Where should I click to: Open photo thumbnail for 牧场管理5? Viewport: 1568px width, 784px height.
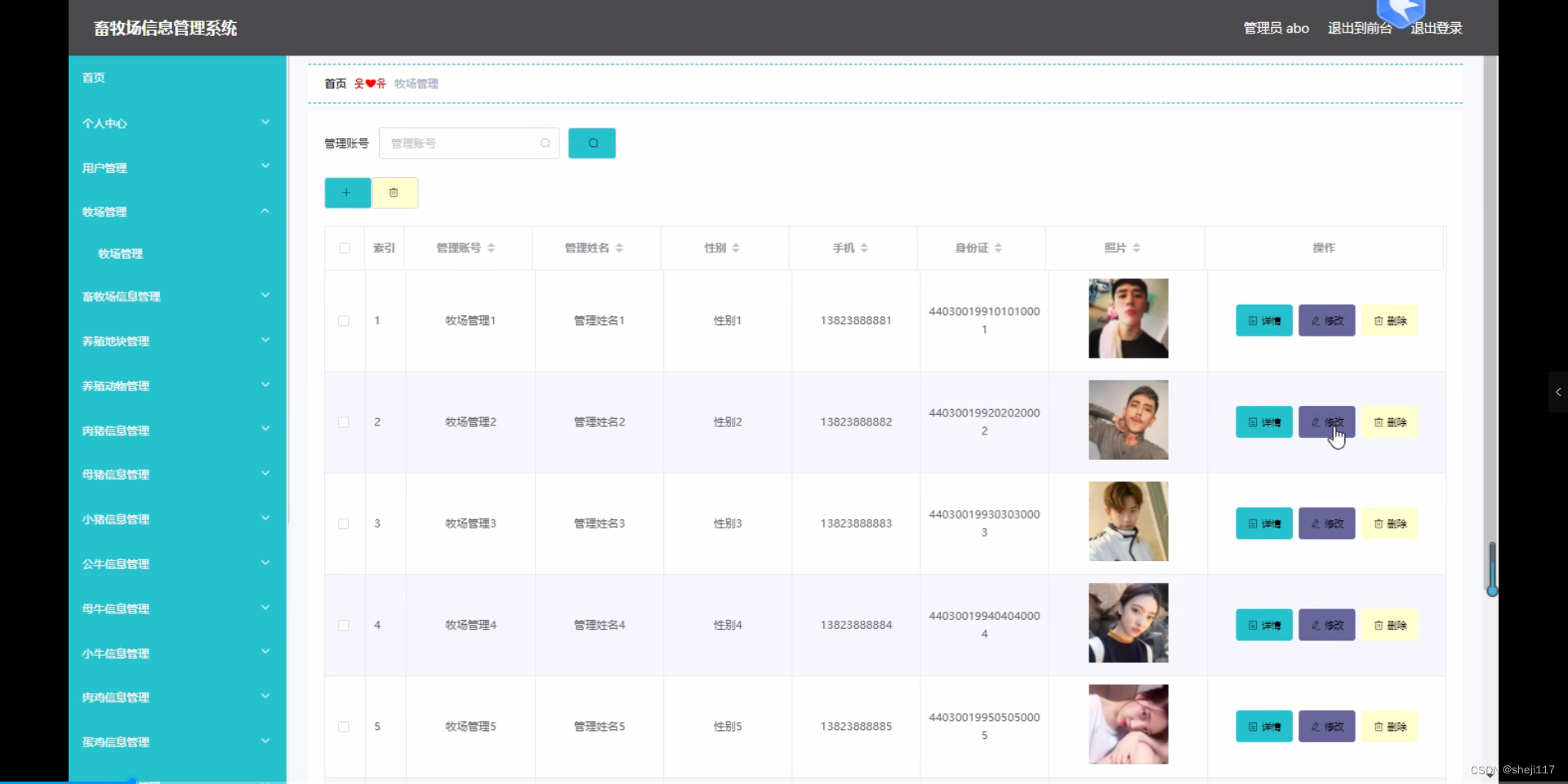coord(1128,724)
